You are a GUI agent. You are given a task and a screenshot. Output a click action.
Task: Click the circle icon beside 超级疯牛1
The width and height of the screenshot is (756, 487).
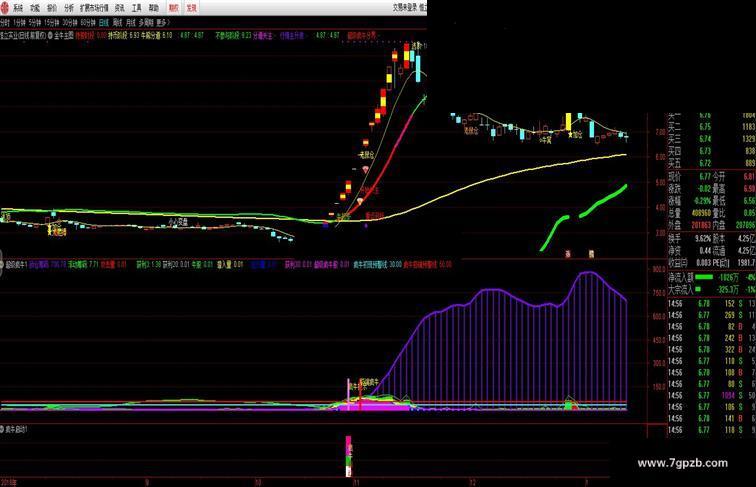click(x=1, y=264)
